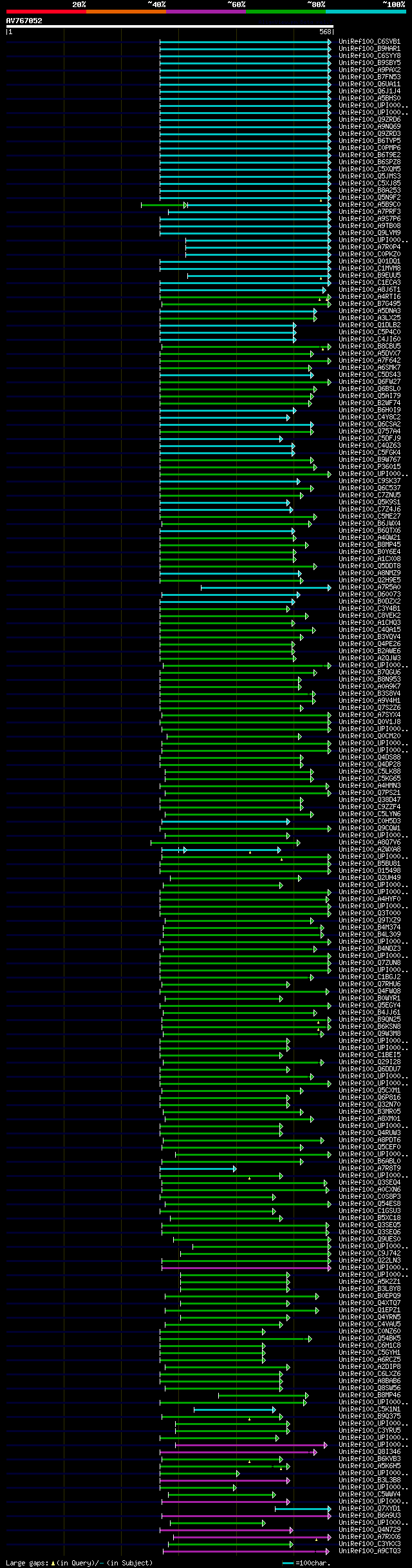Select the UniRef100_B6SPZ8 label
This screenshot has width=412, height=1568.
click(x=370, y=162)
